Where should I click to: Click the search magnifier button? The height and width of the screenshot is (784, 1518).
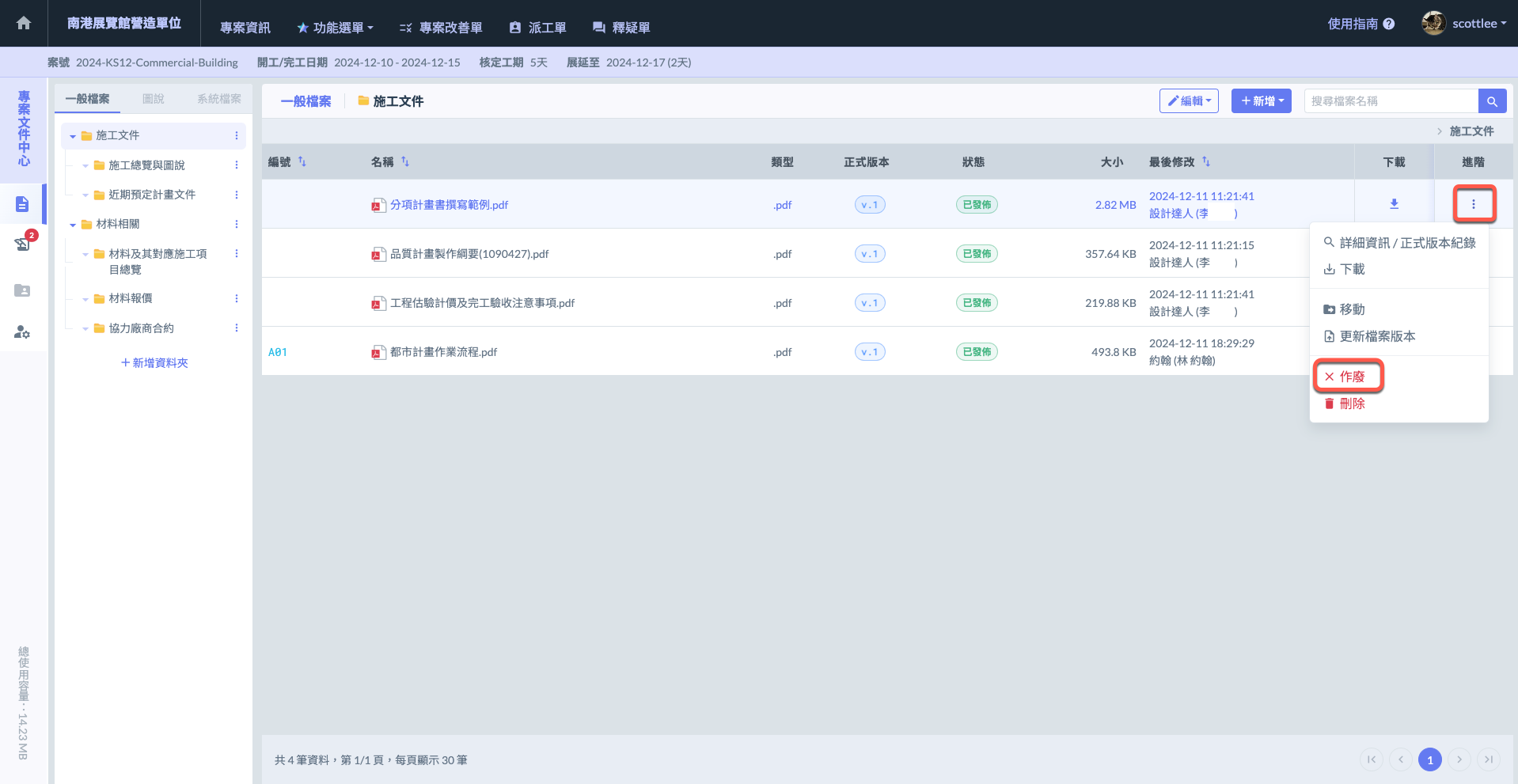(x=1492, y=101)
